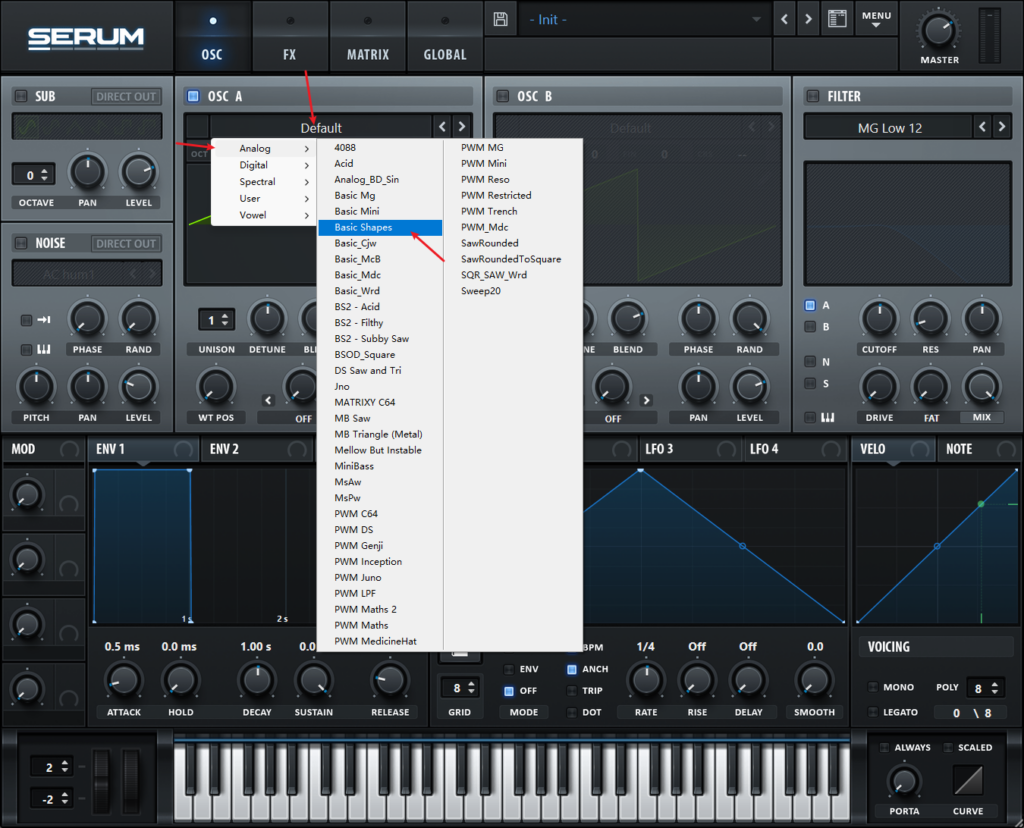1024x828 pixels.
Task: Open the MENU dropdown
Action: [876, 19]
